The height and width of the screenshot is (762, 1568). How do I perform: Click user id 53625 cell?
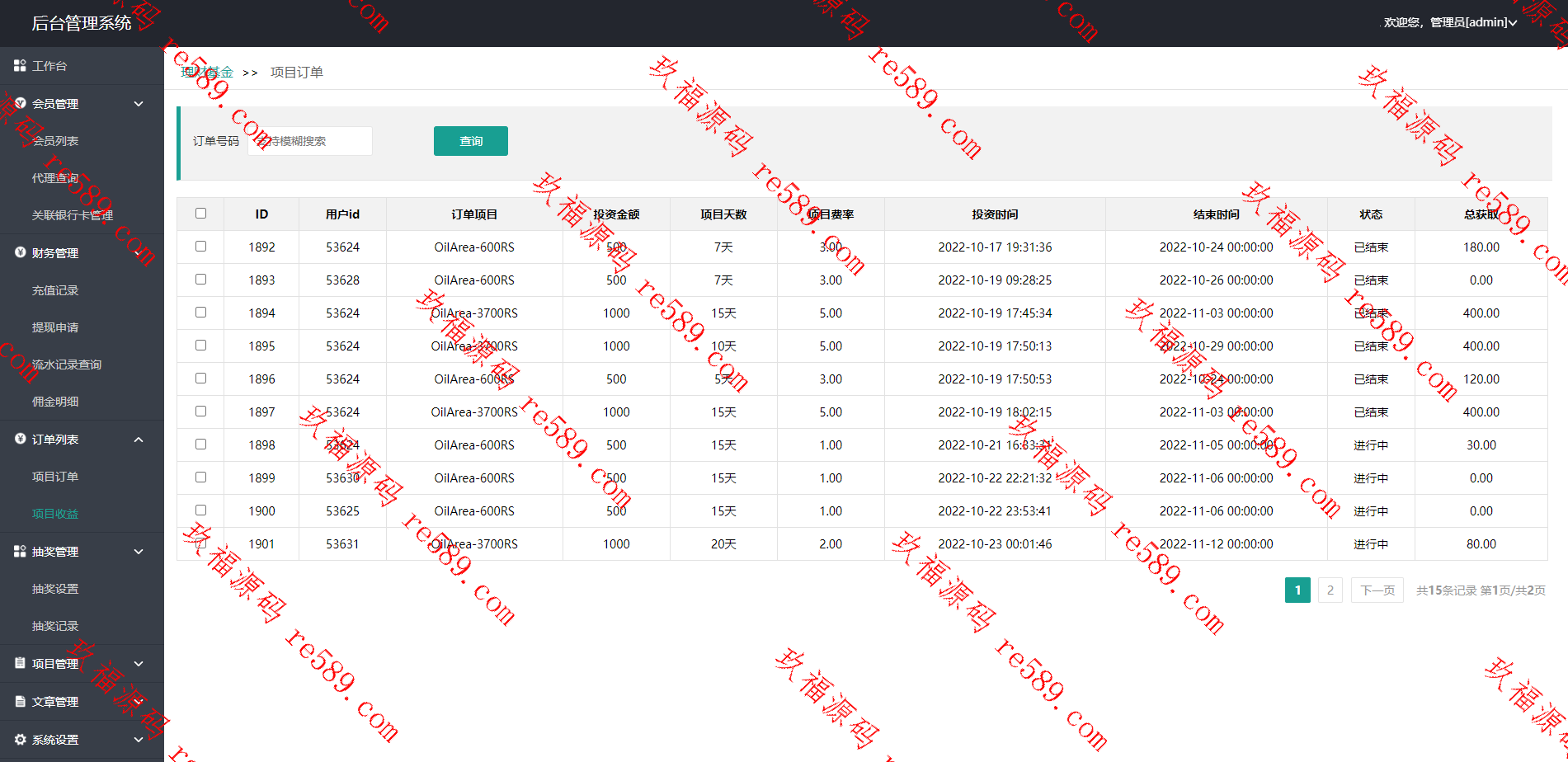pos(342,511)
